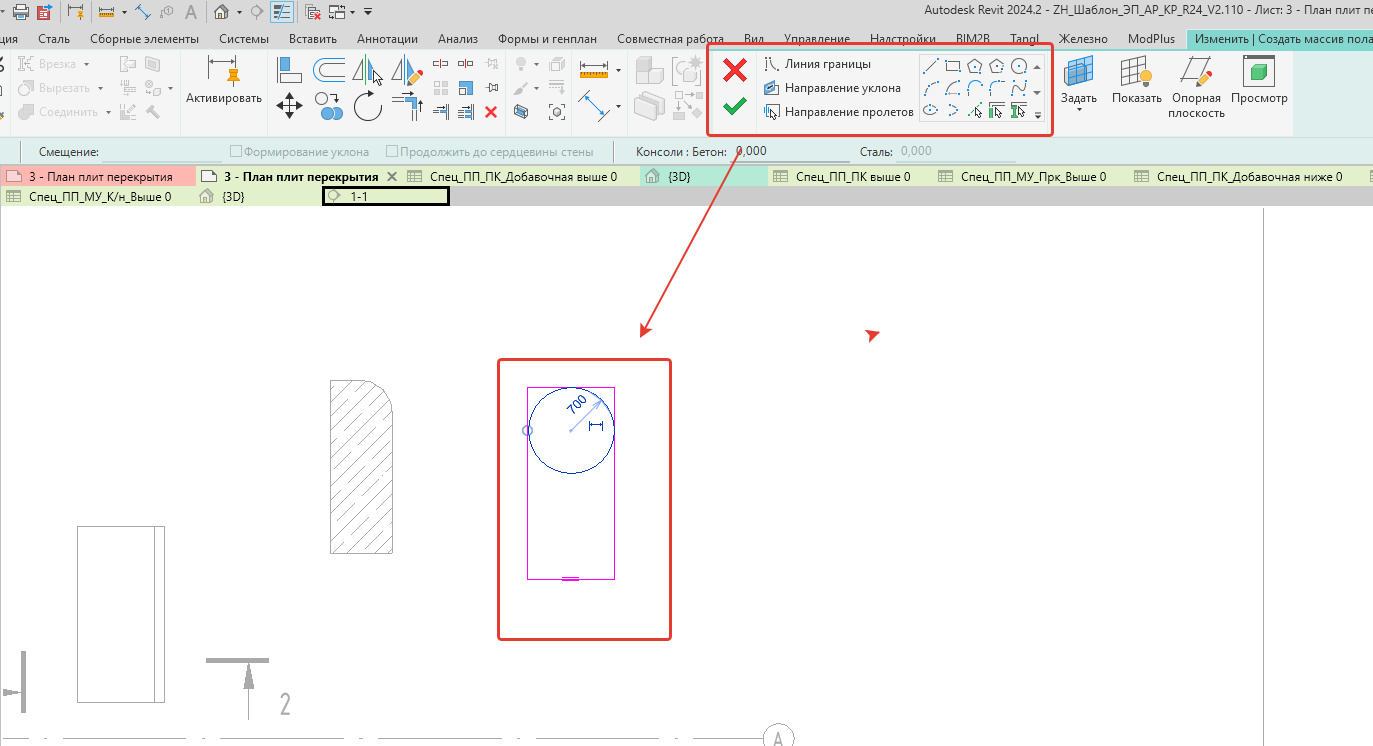Viewport: 1373px width, 746px height.
Task: Select the Partial Ellipse draw tool
Action: click(953, 111)
